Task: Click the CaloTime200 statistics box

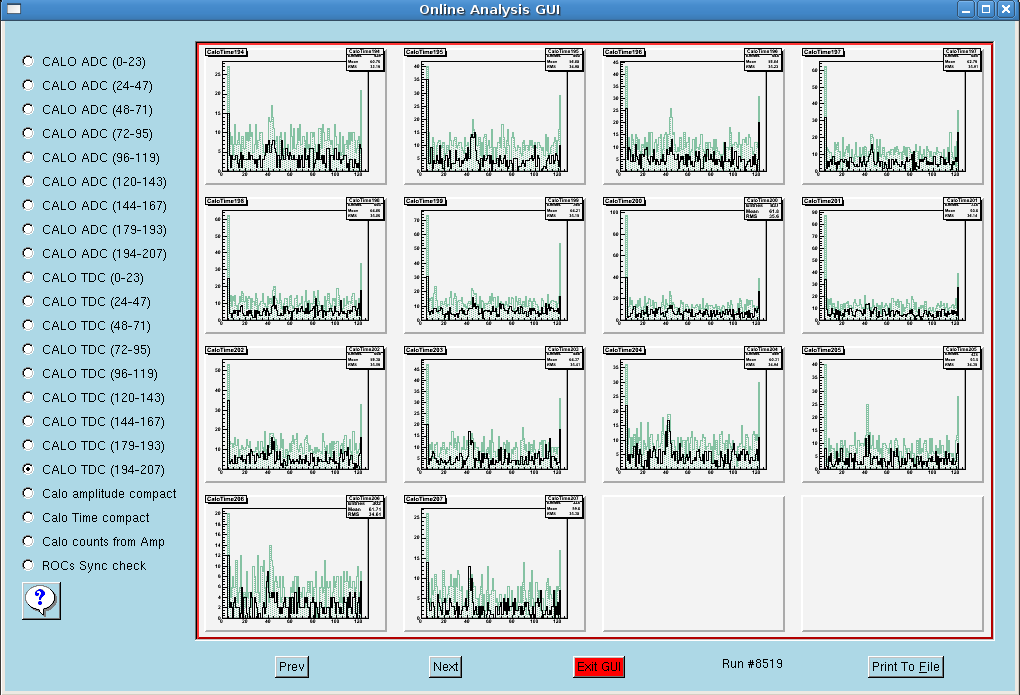Action: (763, 208)
